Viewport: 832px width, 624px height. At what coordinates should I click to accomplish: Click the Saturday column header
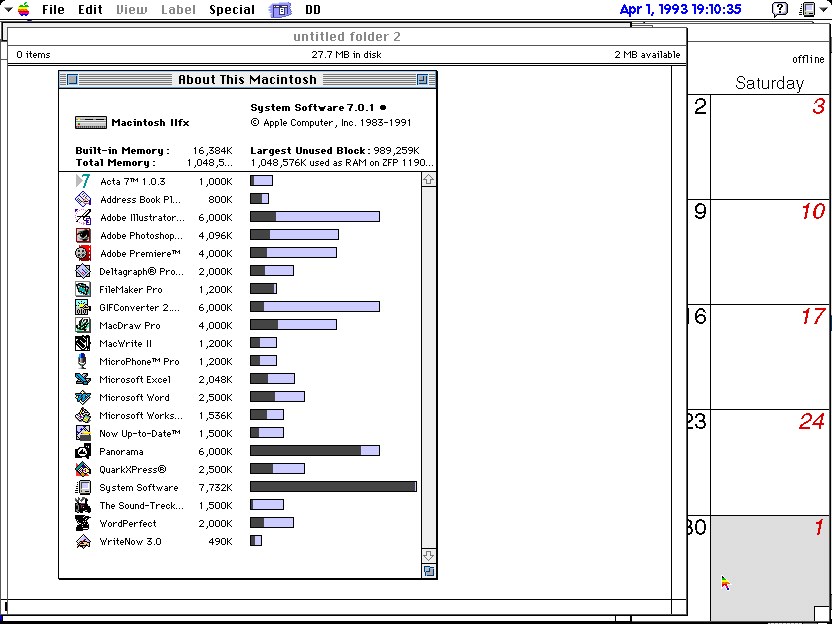[769, 83]
